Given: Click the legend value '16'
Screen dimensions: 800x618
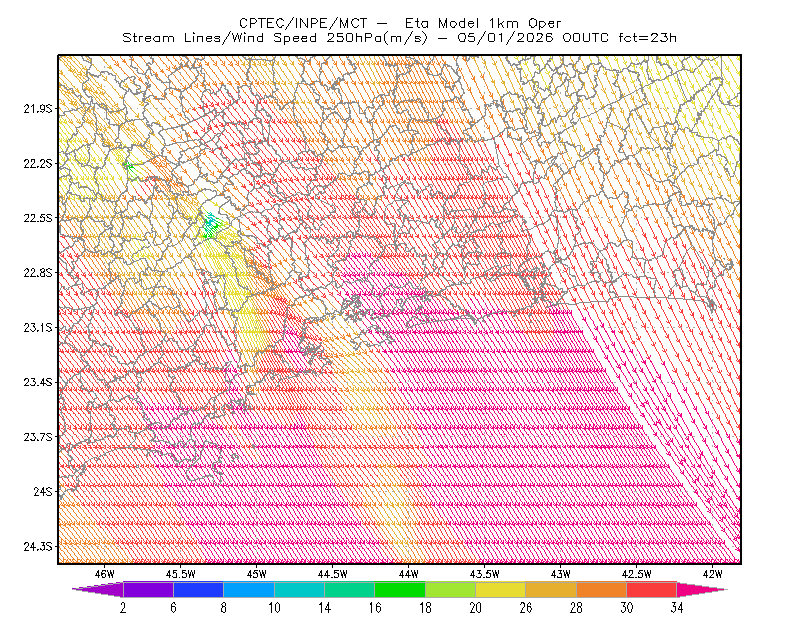Looking at the screenshot, I should [375, 608].
